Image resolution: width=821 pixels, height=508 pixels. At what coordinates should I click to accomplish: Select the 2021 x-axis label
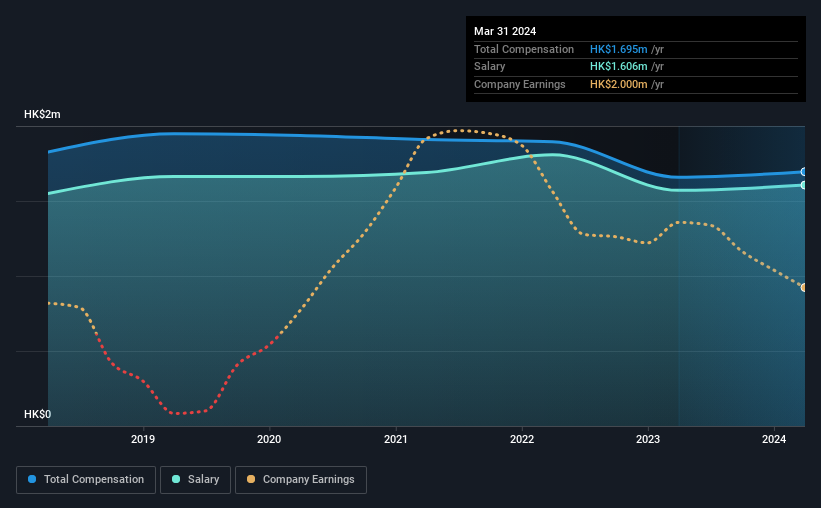396,439
